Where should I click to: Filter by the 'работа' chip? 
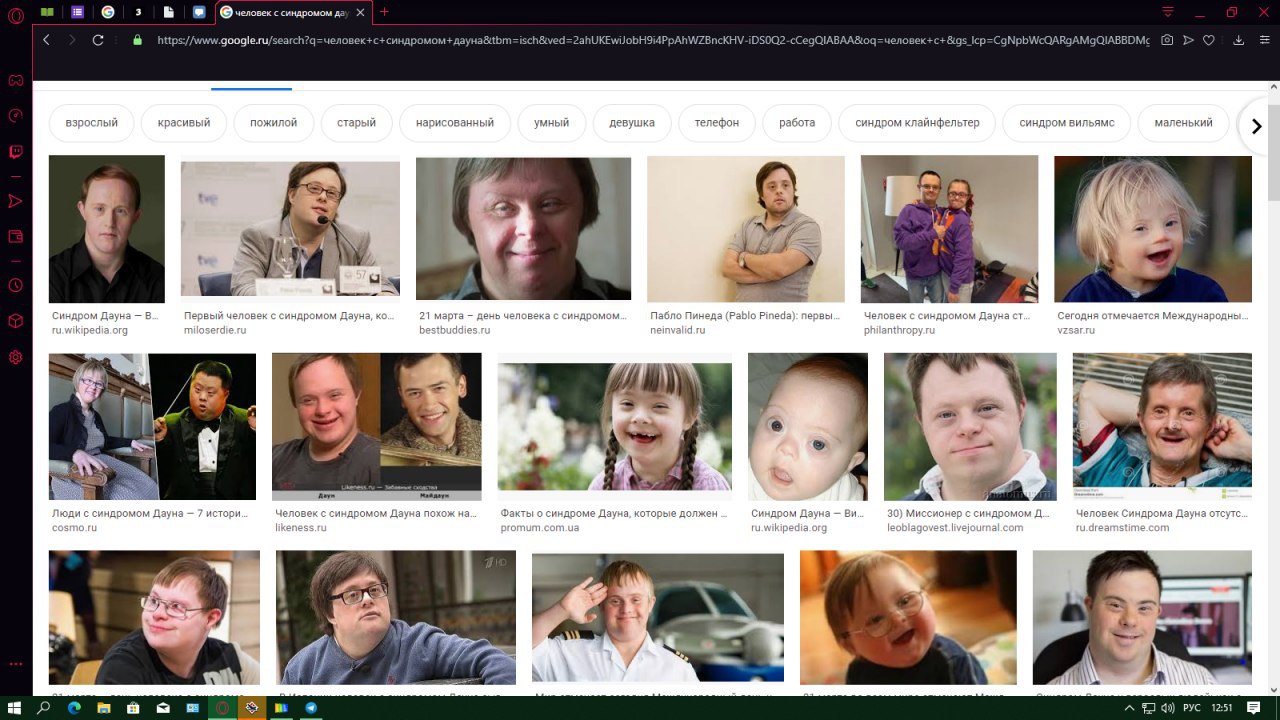[x=797, y=123]
